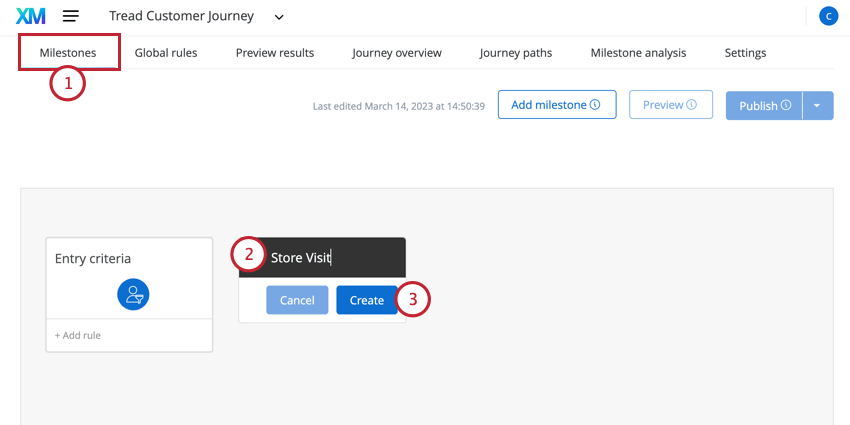Open the Global rules tab
This screenshot has width=850, height=425.
(x=166, y=53)
